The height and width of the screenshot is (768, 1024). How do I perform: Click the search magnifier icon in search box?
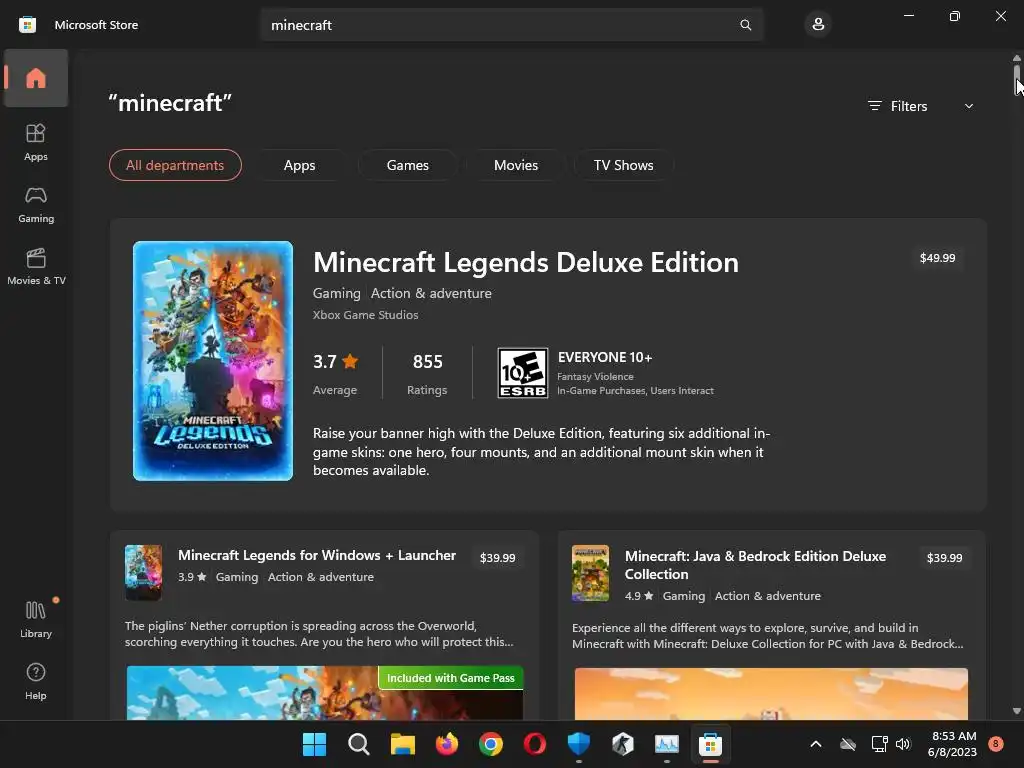(745, 25)
